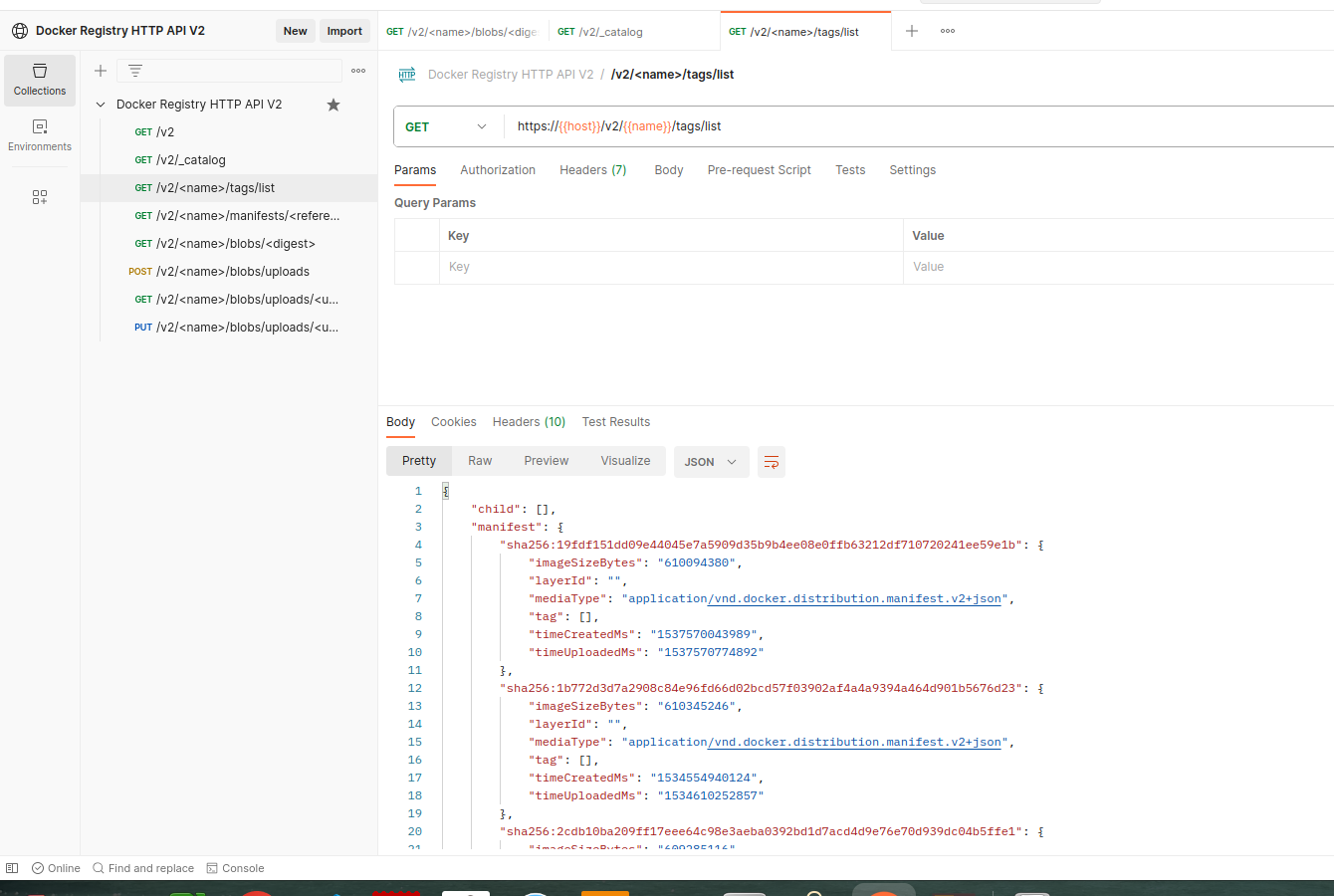Star the Docker Registry HTTP API V2 collection
This screenshot has height=896, width=1334.
[x=333, y=105]
